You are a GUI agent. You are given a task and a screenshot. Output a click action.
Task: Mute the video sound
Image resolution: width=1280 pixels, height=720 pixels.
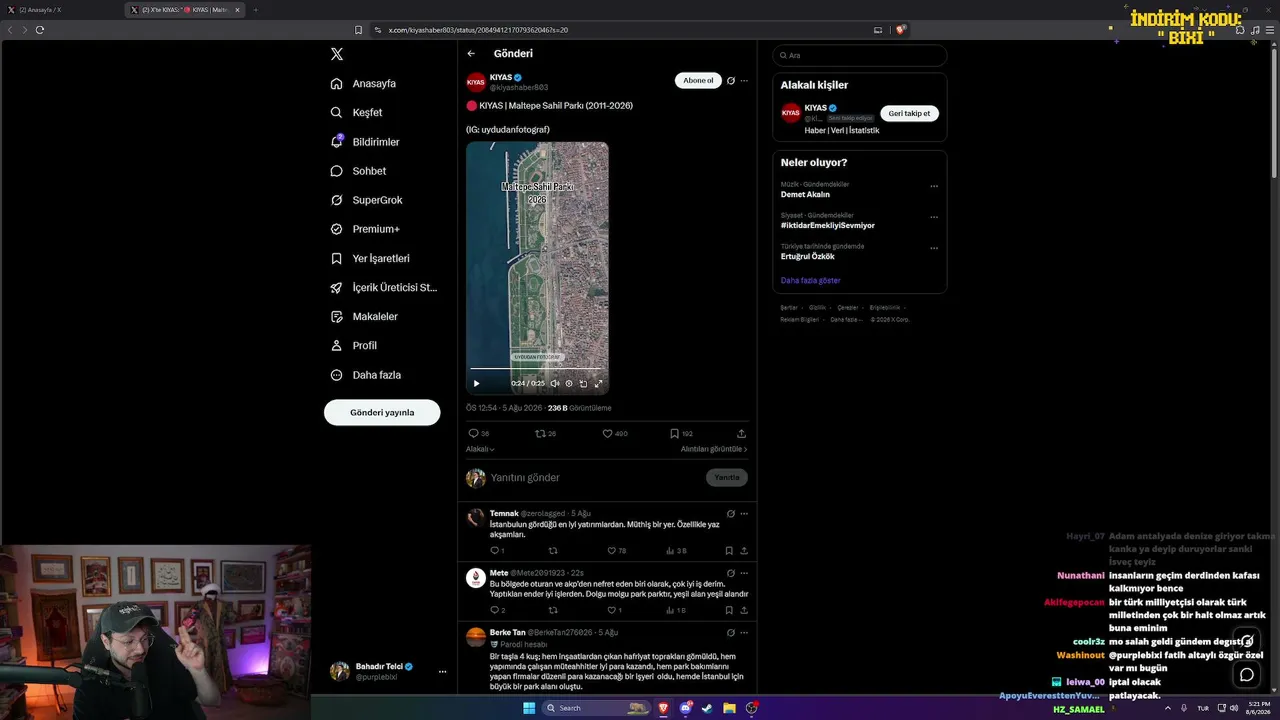point(555,383)
